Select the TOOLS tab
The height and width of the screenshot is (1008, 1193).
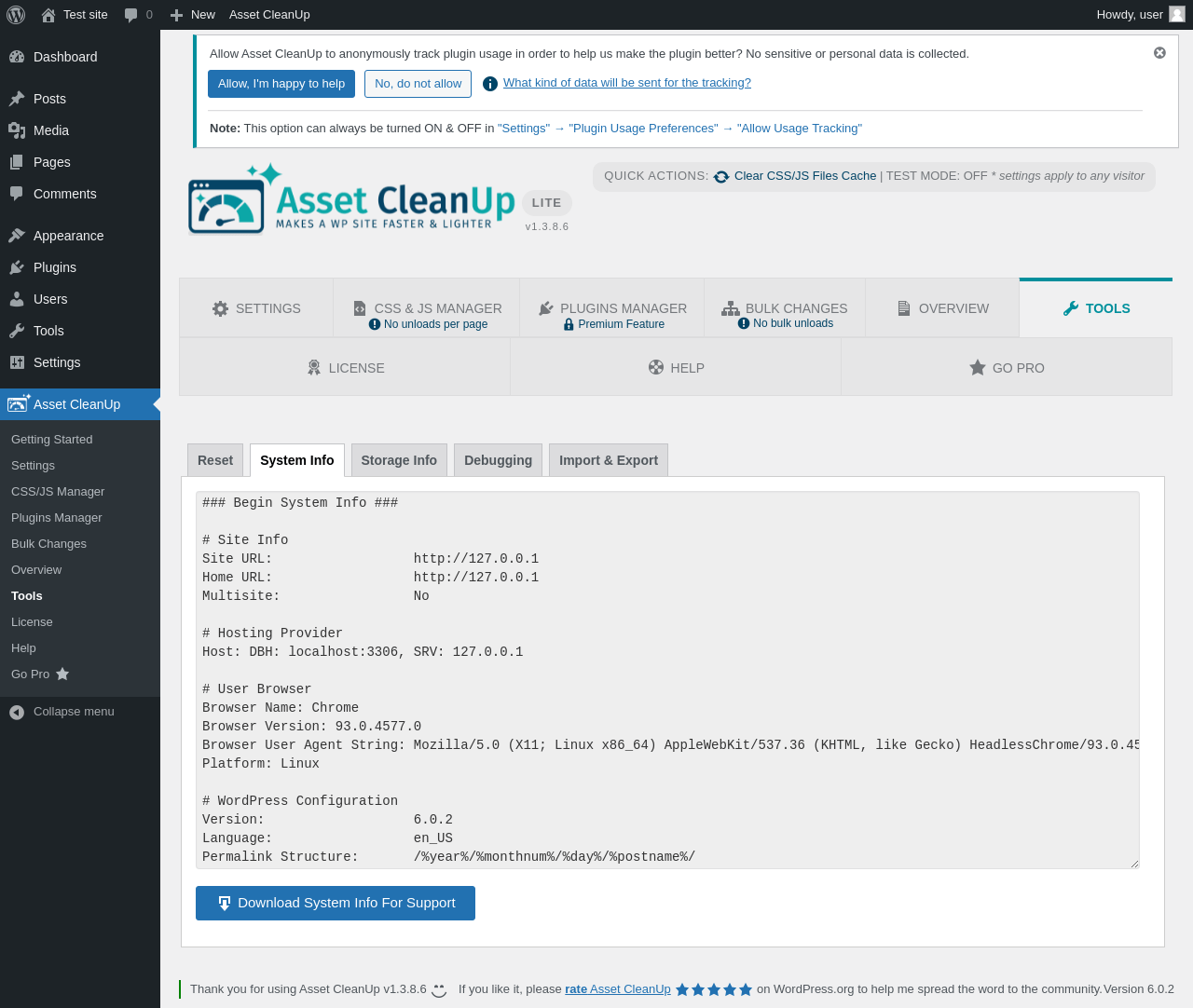1096,308
